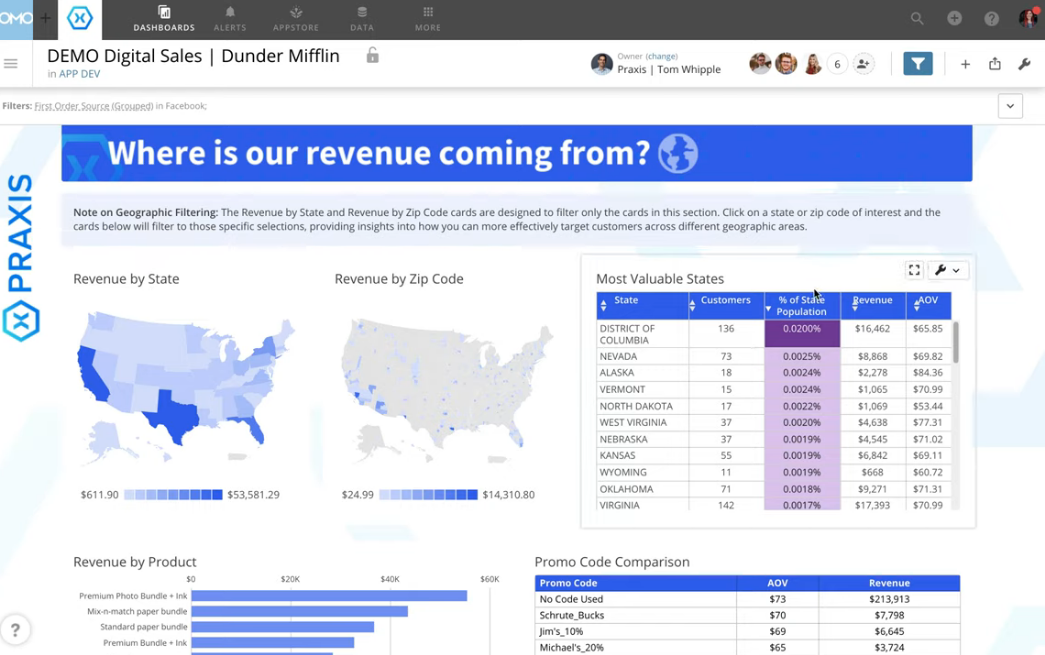Image resolution: width=1045 pixels, height=655 pixels.
Task: Click the Revenue by State color legend
Action: (173, 494)
